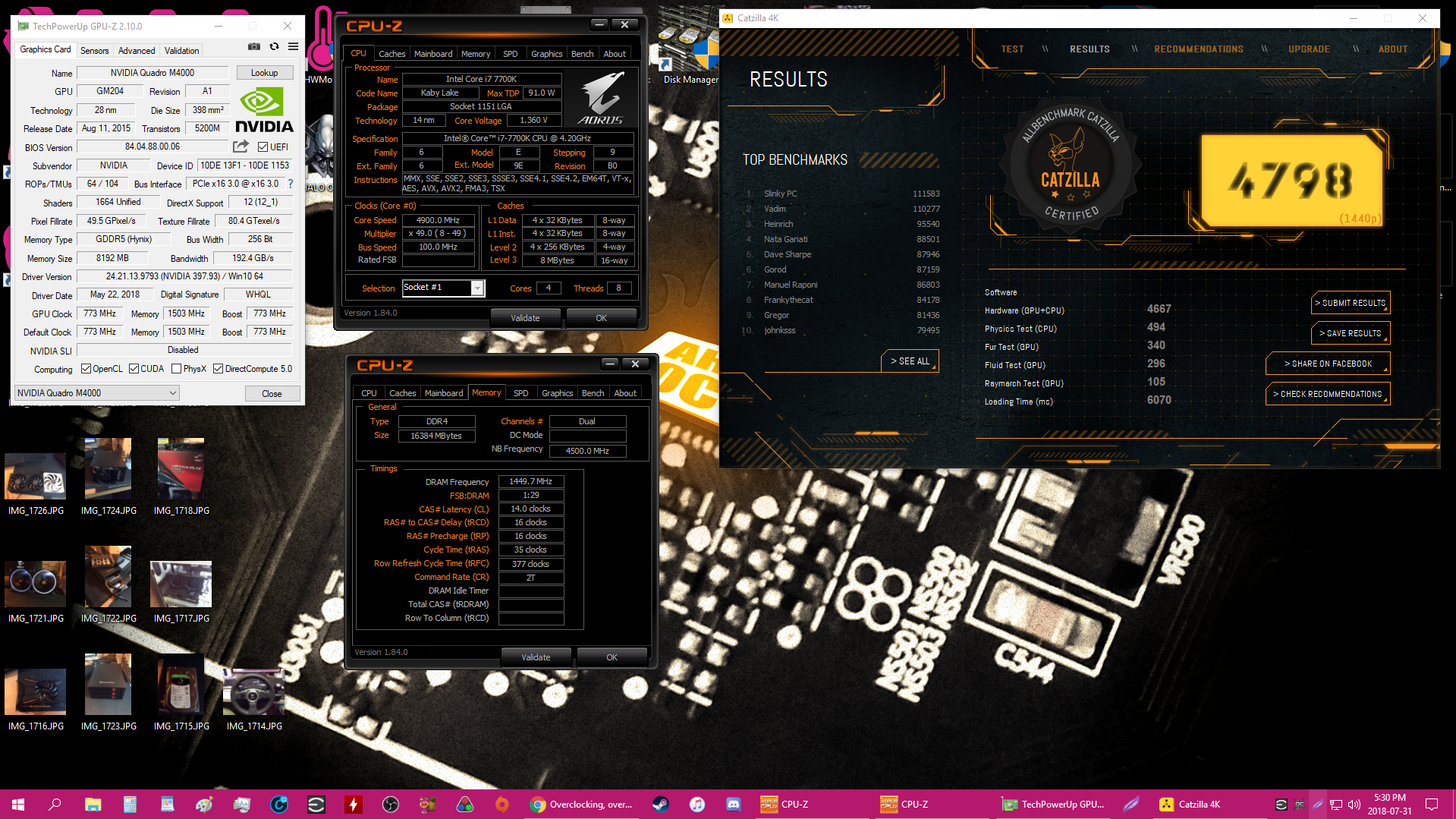The width and height of the screenshot is (1456, 819).
Task: Open Discord from the taskbar
Action: pos(734,805)
